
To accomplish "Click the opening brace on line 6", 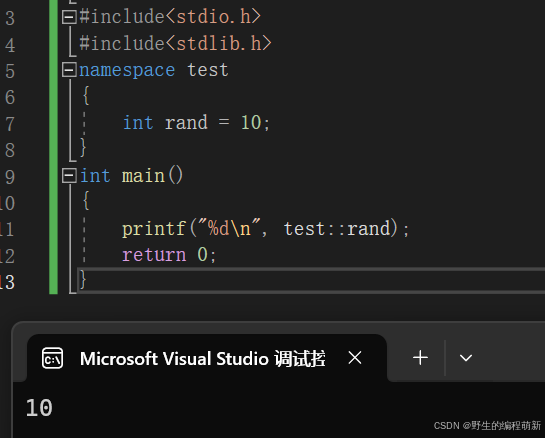I will coord(86,95).
